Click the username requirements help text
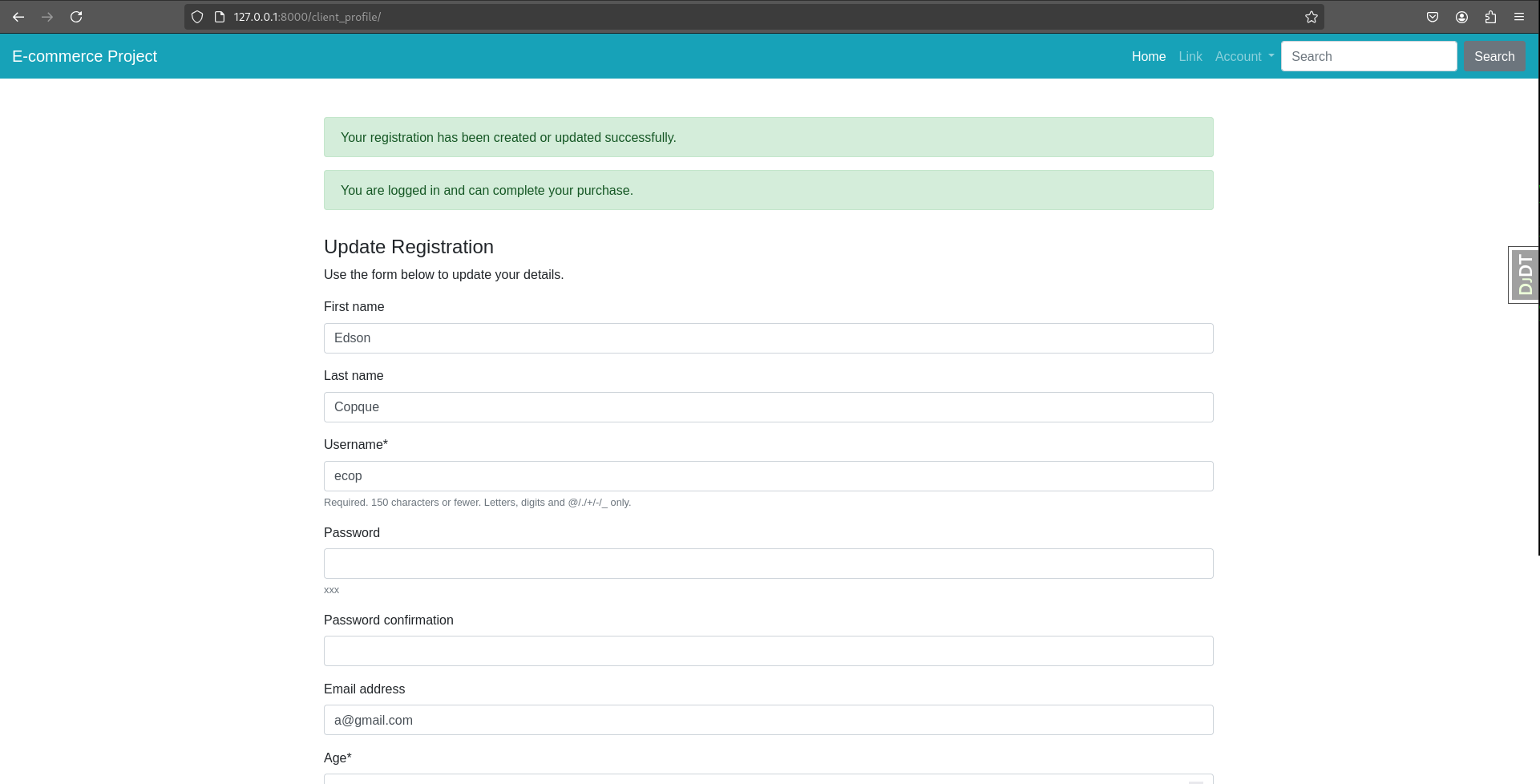The height and width of the screenshot is (784, 1540). pos(477,503)
